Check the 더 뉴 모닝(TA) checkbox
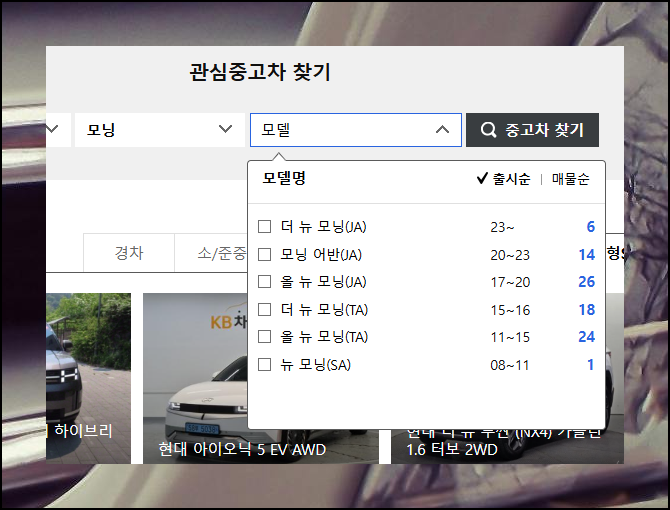Image resolution: width=670 pixels, height=510 pixels. [264, 309]
